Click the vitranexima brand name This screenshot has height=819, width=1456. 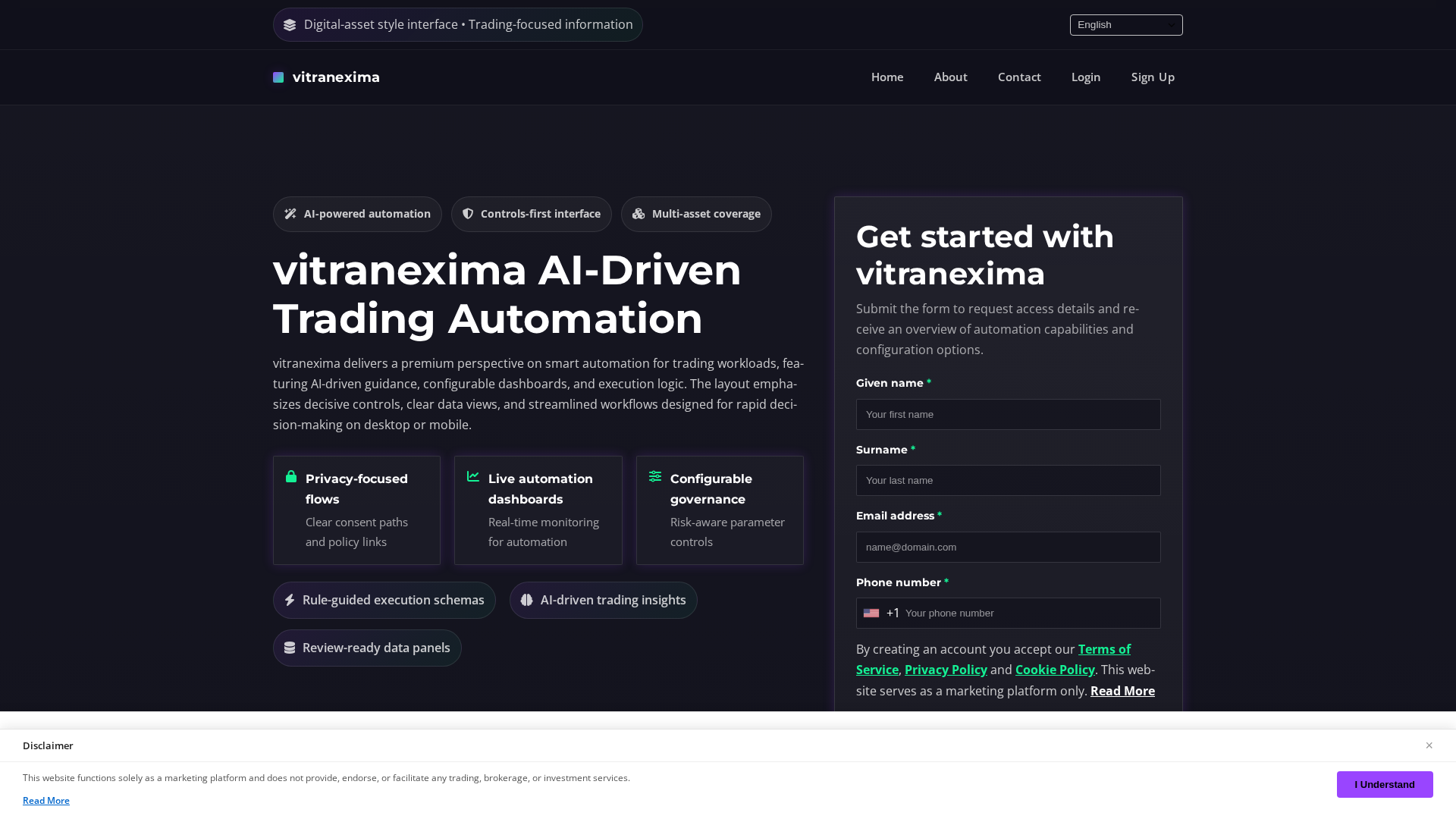pyautogui.click(x=336, y=77)
